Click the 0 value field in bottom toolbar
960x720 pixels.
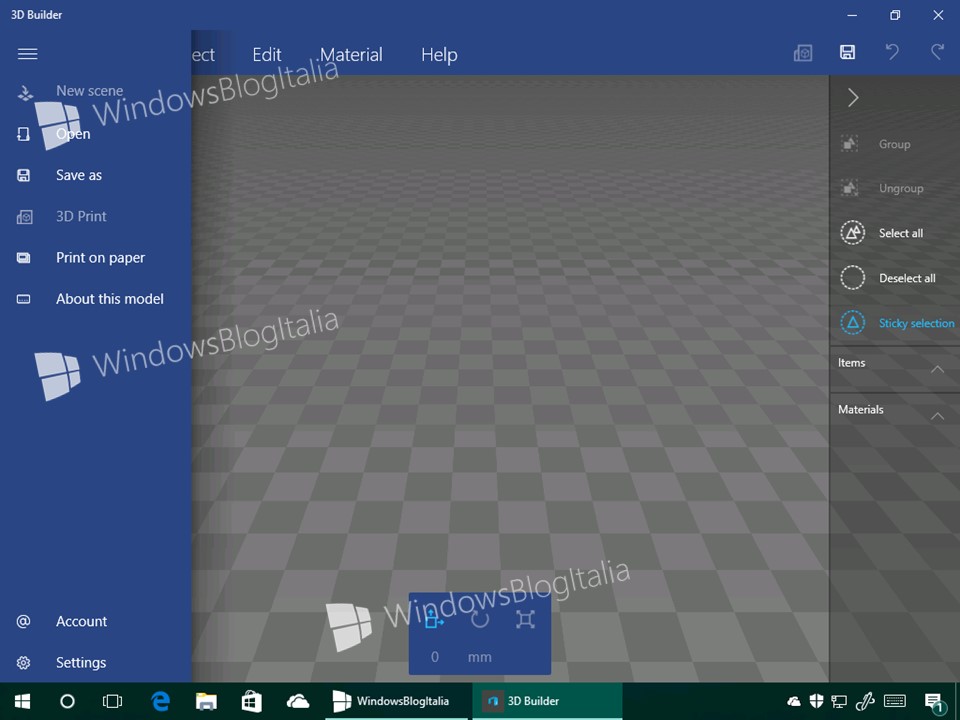tap(435, 657)
